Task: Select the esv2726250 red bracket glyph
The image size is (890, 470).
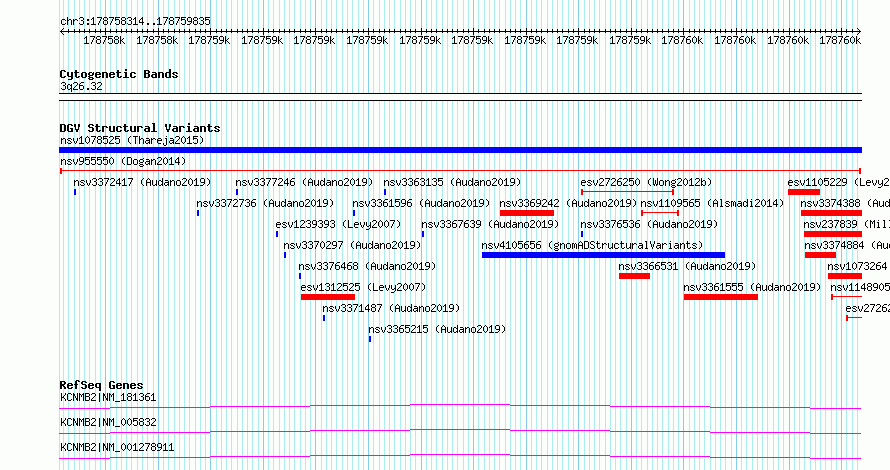Action: click(x=627, y=192)
